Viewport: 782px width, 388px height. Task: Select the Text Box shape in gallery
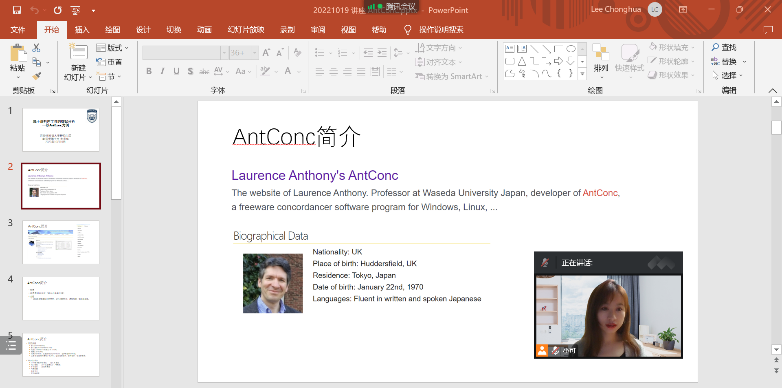click(x=510, y=49)
